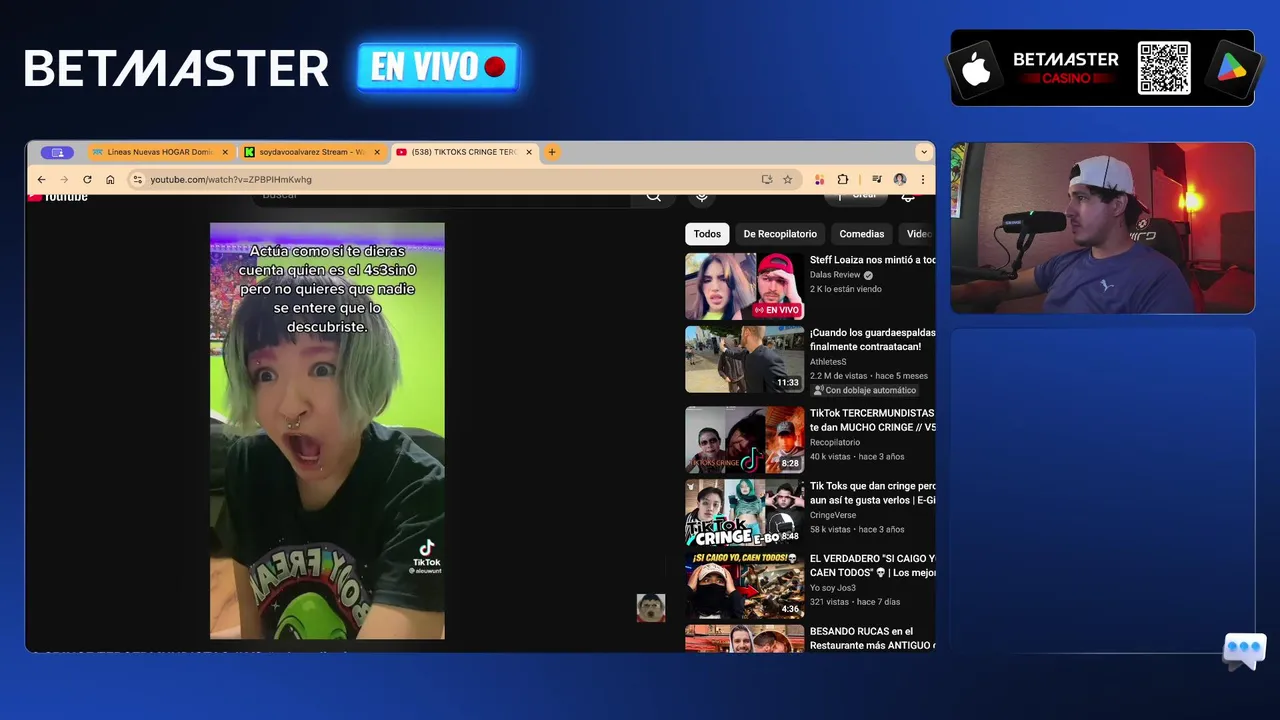Open the Steff Loaiza live video thumbnail
The image size is (1280, 720).
[x=744, y=286]
